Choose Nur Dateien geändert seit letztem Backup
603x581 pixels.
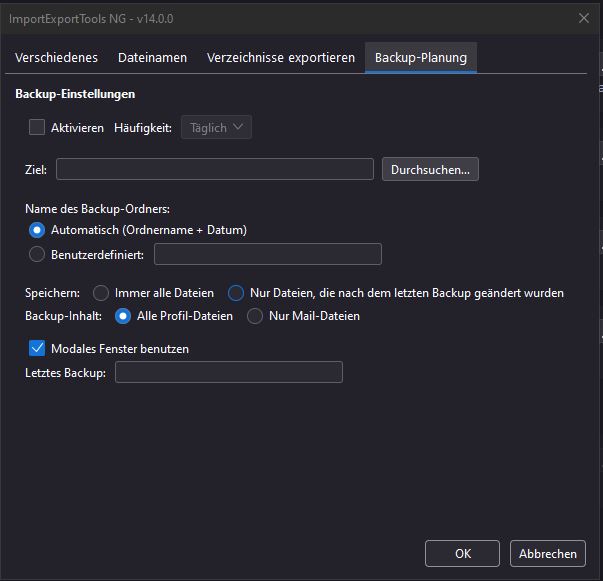point(236,293)
